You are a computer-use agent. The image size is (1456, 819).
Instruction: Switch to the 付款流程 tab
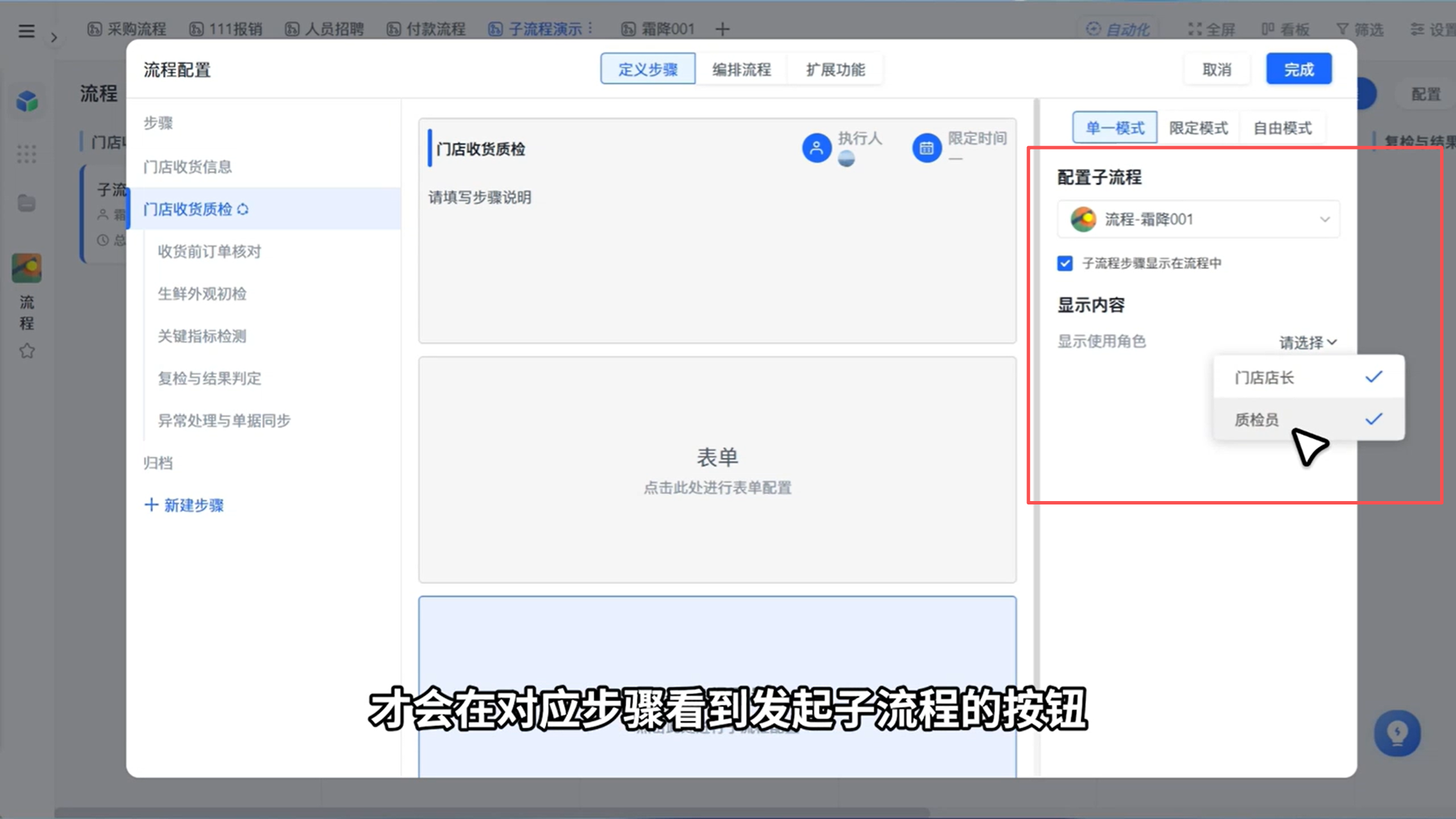pos(426,28)
